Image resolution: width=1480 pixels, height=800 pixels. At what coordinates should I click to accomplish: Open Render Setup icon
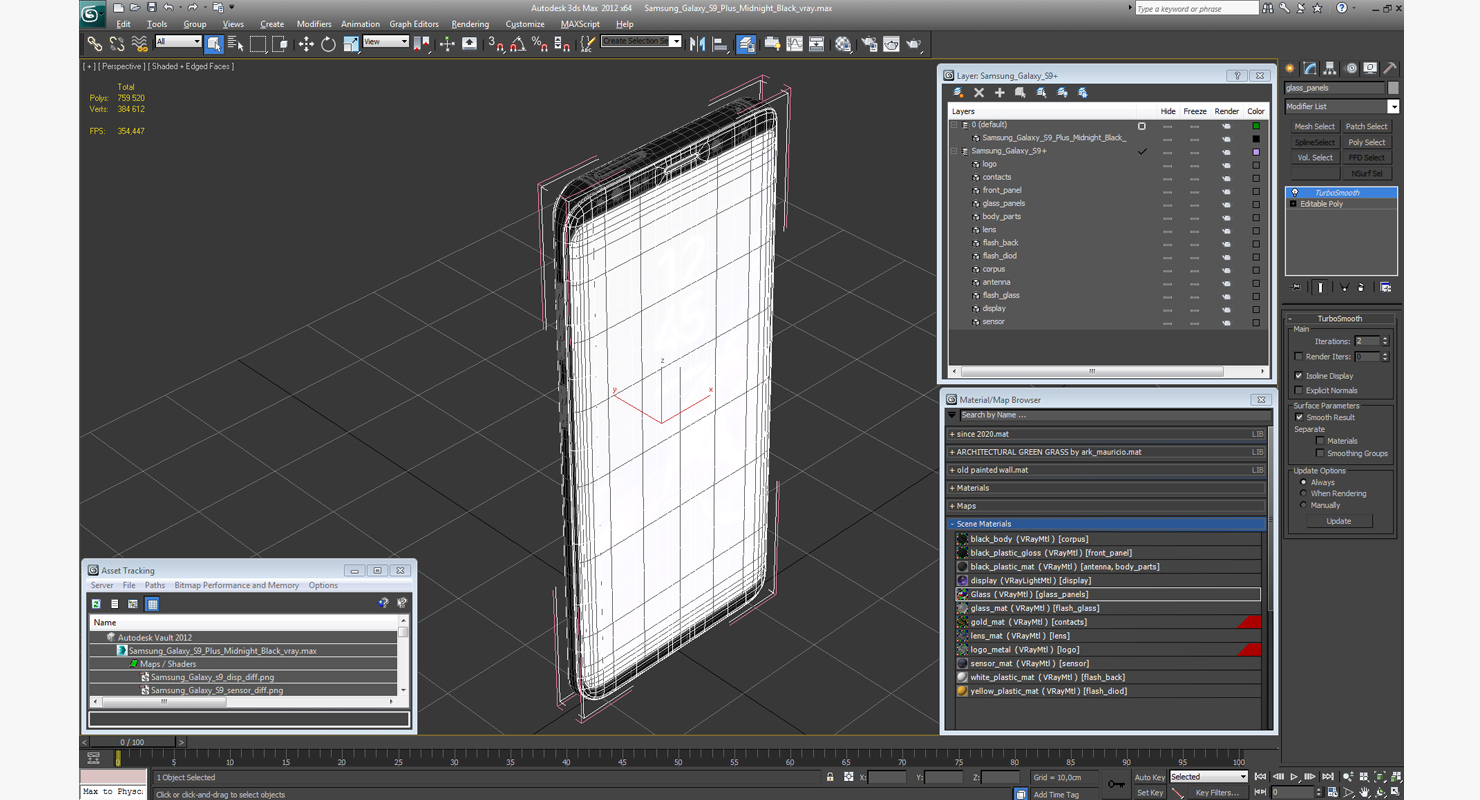(x=868, y=44)
